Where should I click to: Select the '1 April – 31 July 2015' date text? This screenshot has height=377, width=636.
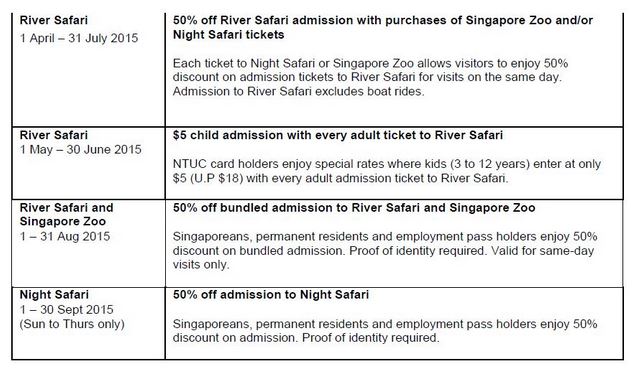click(x=79, y=38)
